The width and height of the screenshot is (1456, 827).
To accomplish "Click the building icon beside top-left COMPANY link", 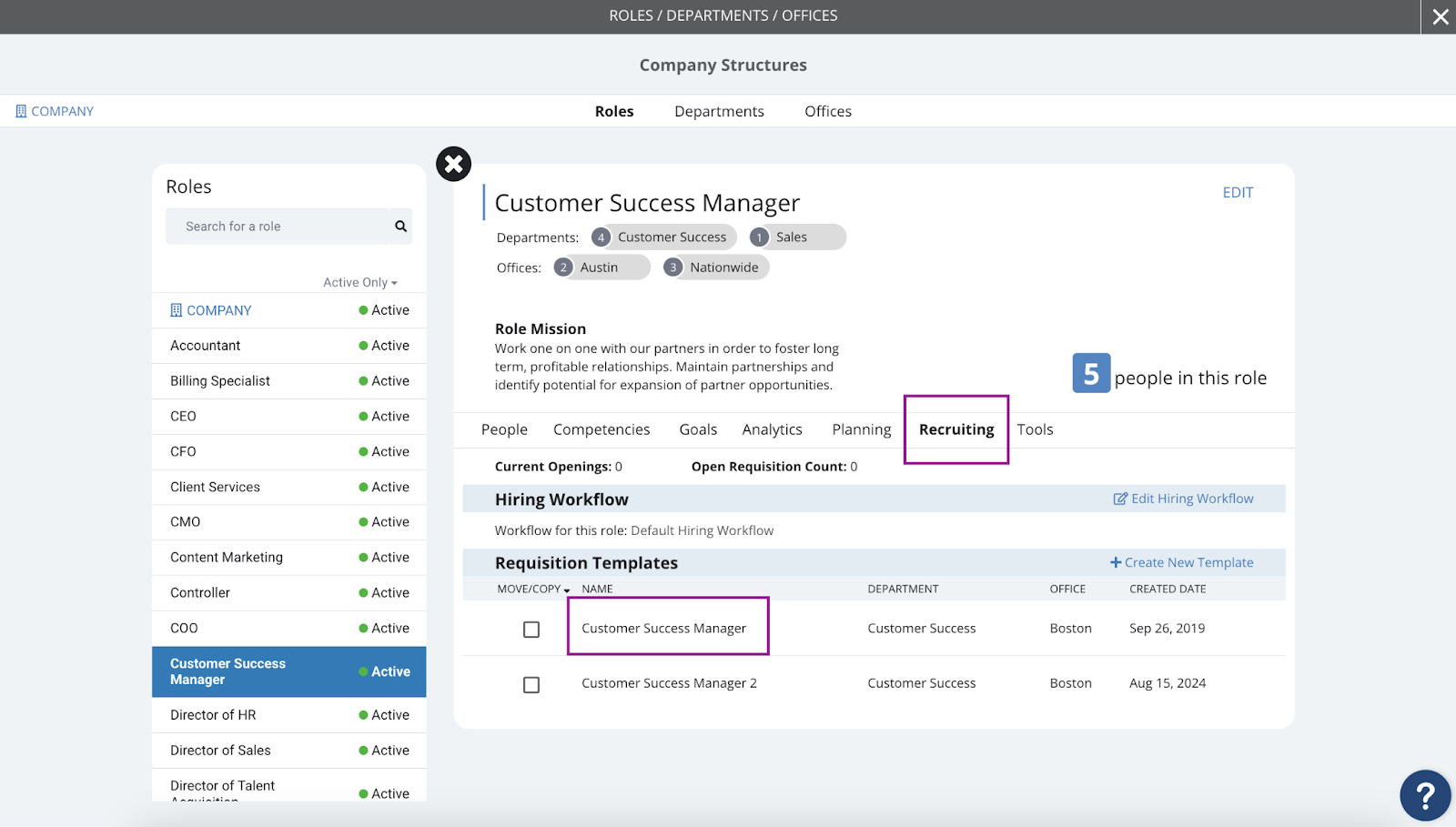I will point(21,111).
